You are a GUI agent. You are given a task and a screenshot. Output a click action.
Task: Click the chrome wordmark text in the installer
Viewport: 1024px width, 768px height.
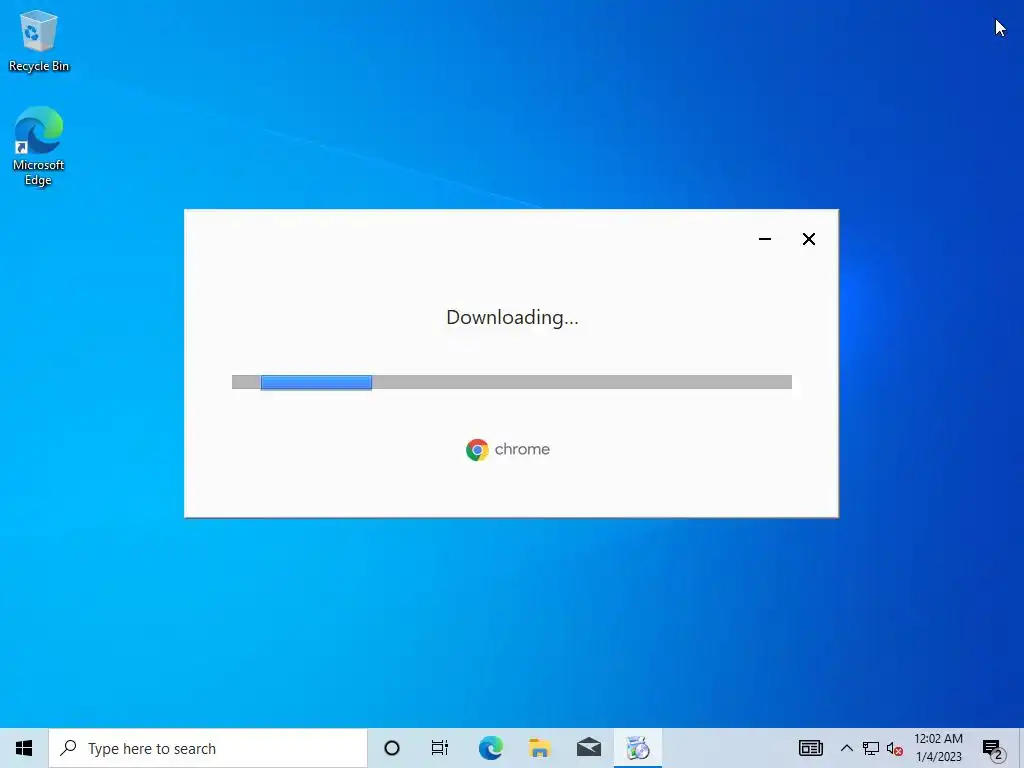coord(522,449)
